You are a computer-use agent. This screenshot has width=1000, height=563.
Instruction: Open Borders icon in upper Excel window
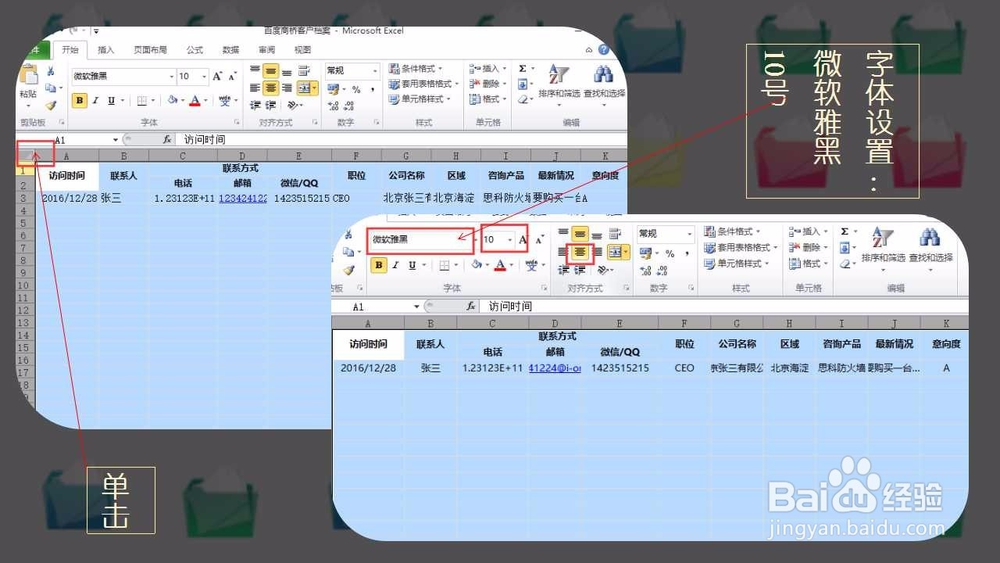pyautogui.click(x=142, y=101)
